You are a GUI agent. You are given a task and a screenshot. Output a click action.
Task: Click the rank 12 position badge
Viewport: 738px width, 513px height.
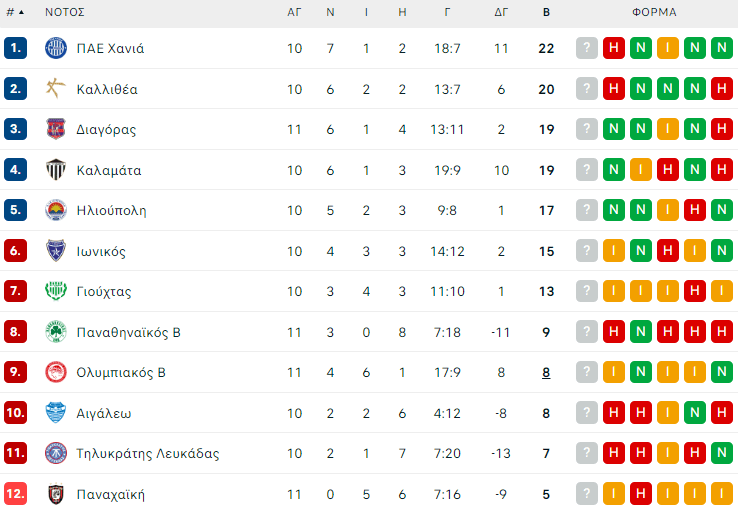(15, 494)
